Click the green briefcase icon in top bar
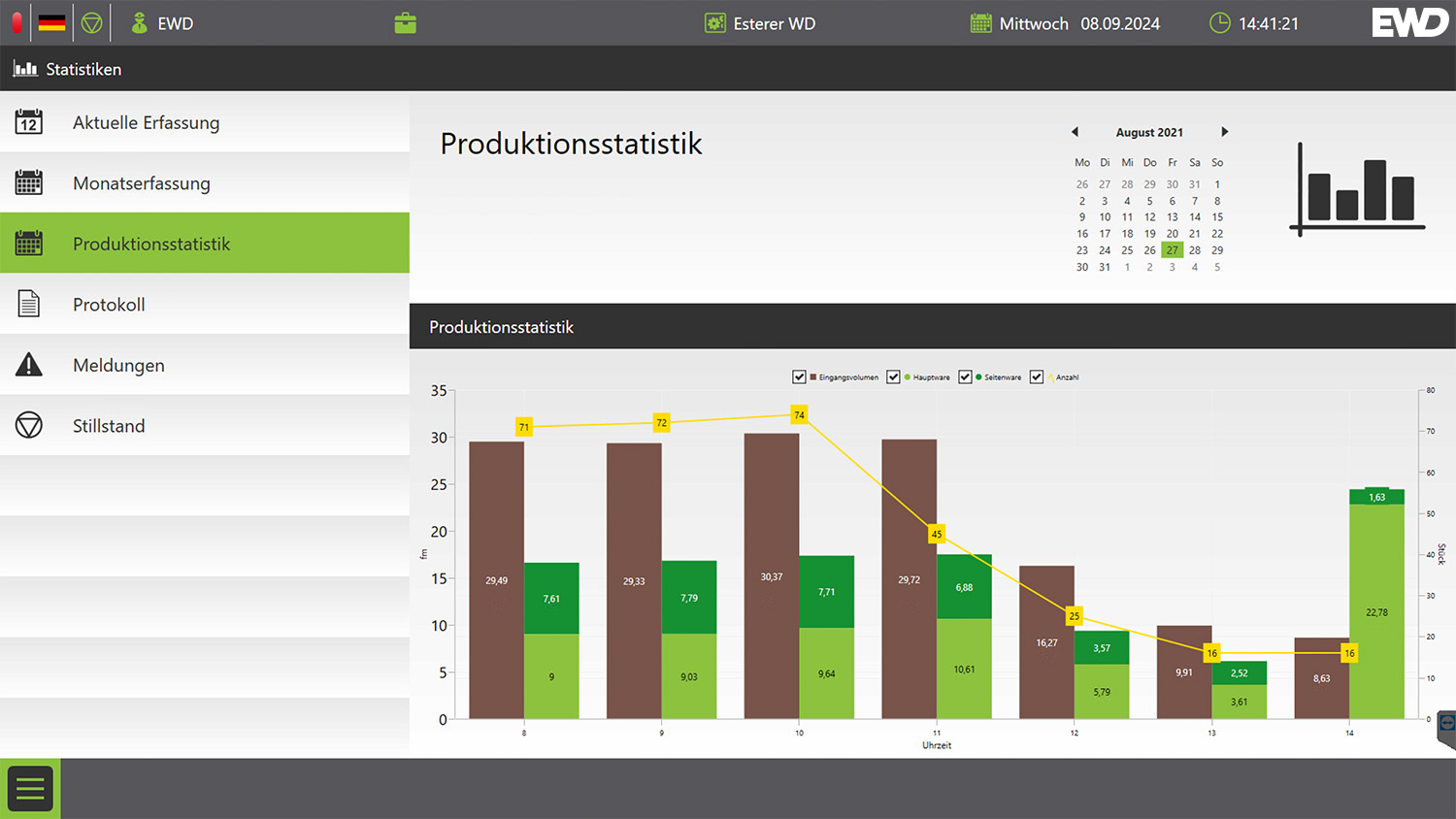Viewport: 1456px width, 819px height. (x=406, y=23)
